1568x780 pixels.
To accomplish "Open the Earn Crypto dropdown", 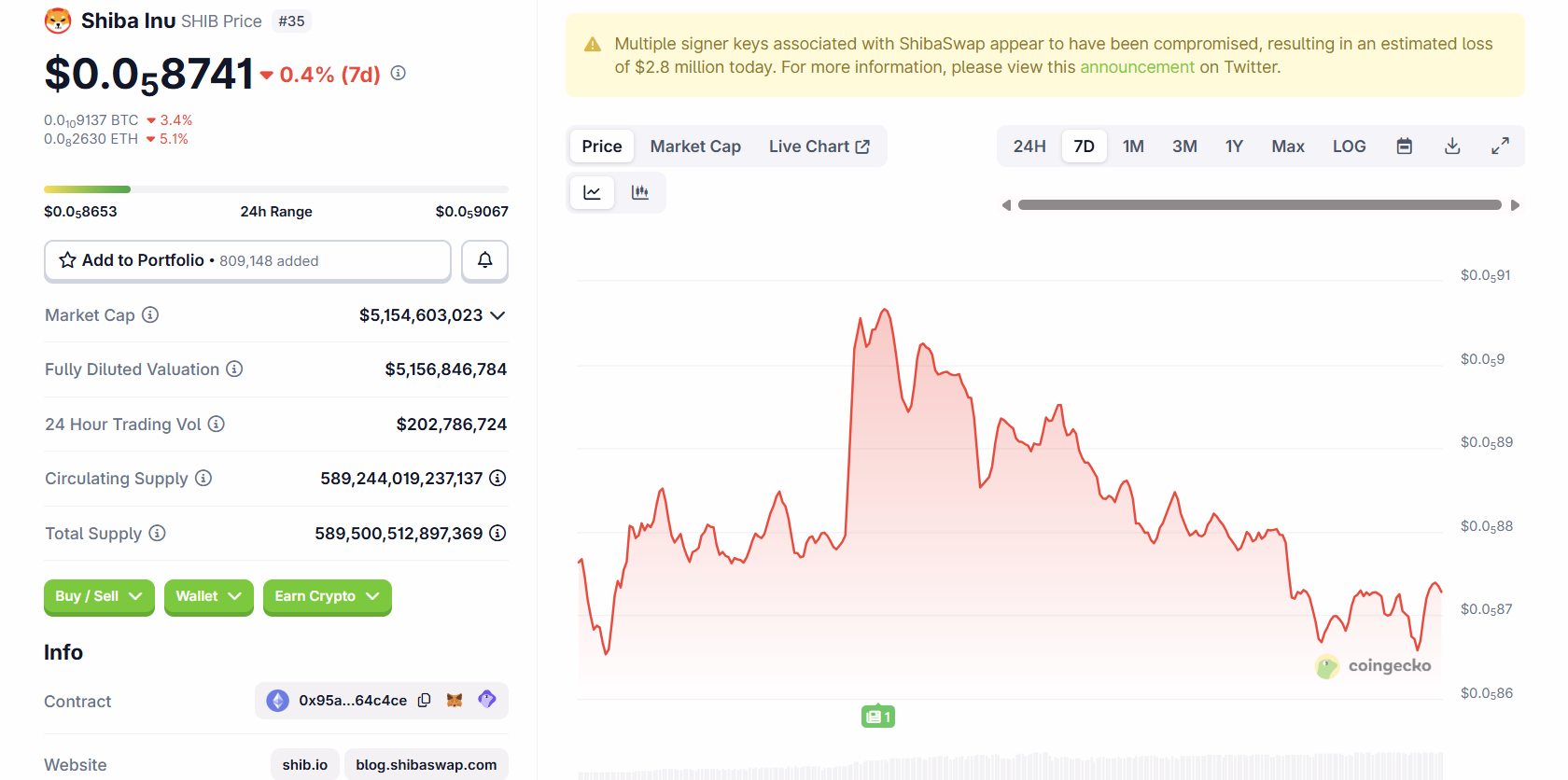I will [x=327, y=596].
